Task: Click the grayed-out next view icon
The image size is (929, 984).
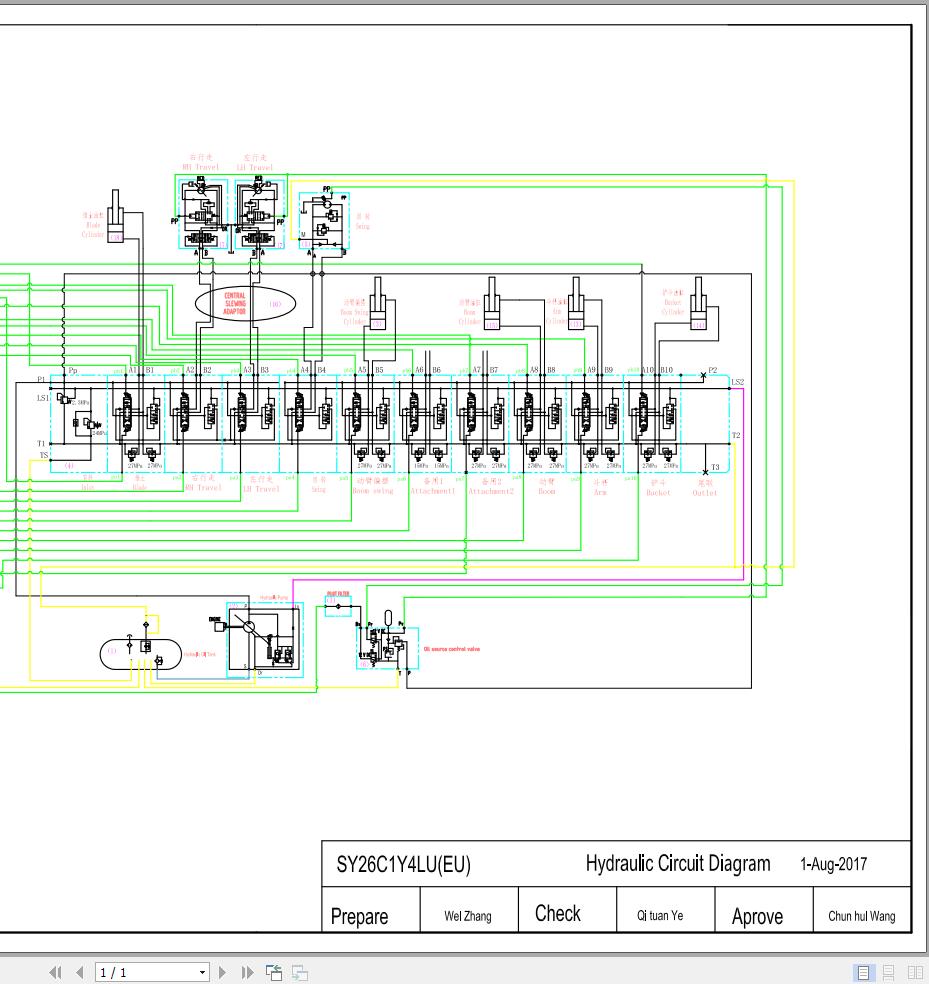Action: [x=299, y=972]
